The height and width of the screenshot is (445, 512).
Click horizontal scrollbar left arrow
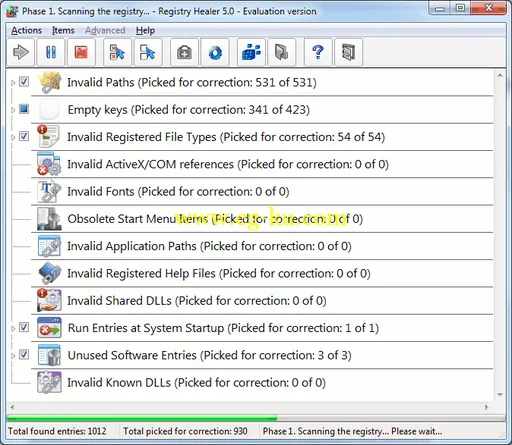pos(12,407)
